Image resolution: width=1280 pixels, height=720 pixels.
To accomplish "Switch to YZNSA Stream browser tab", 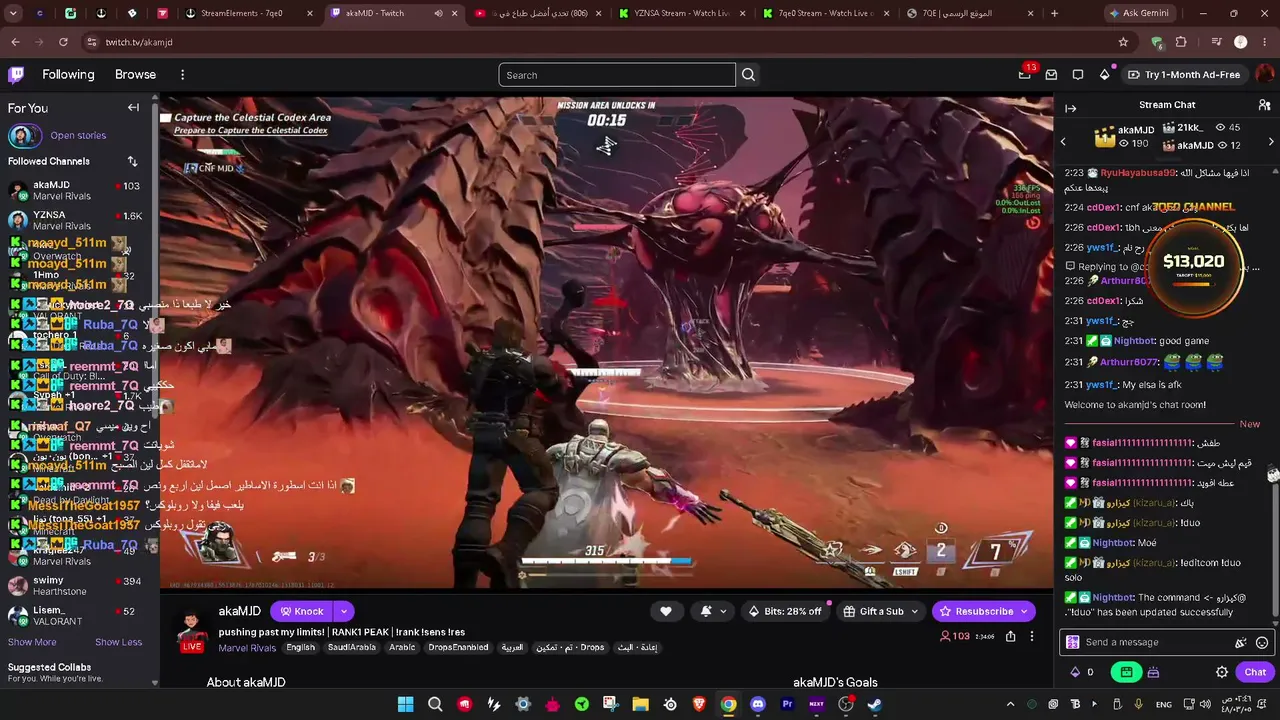I will (686, 13).
